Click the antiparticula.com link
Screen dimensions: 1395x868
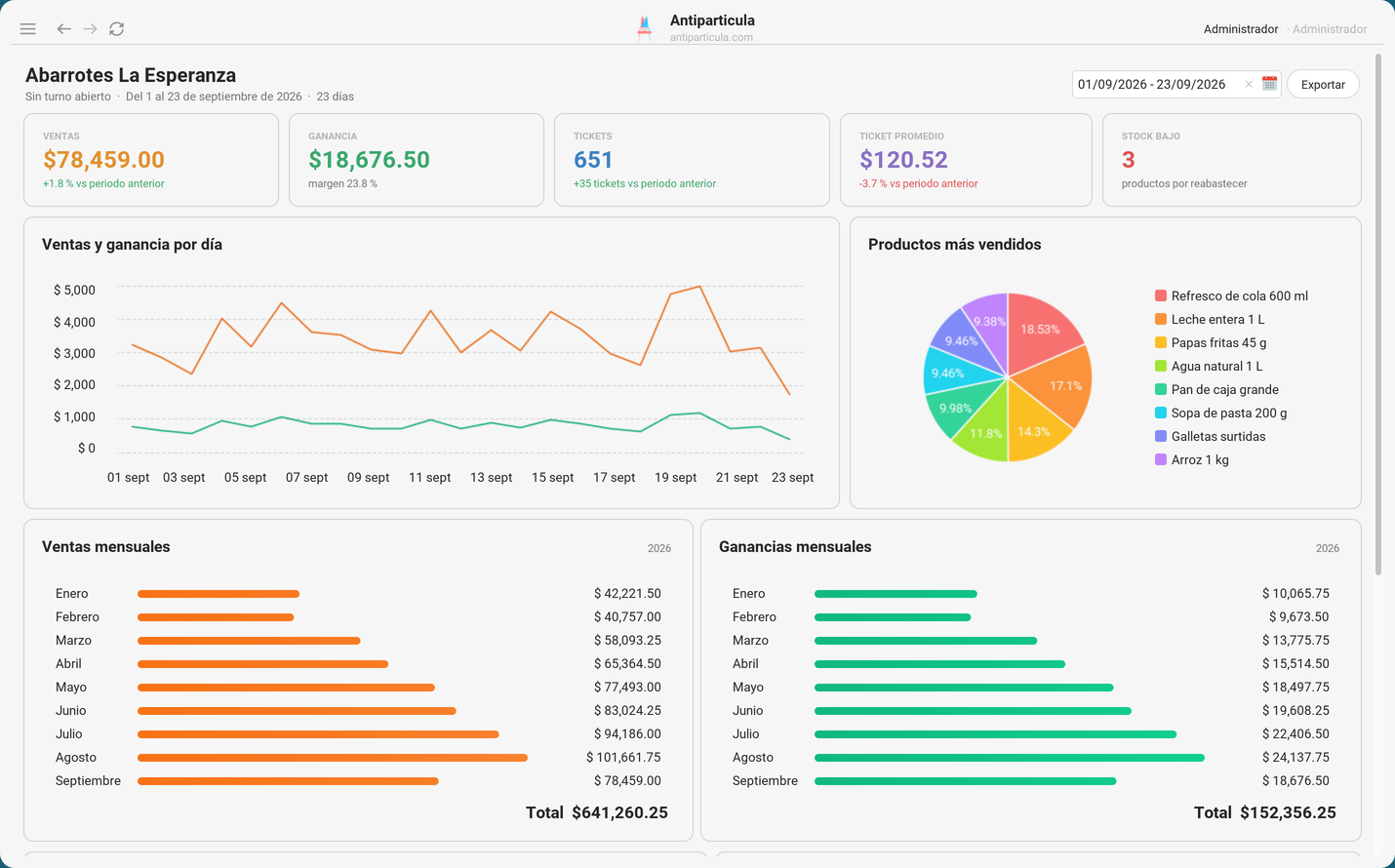tap(711, 37)
